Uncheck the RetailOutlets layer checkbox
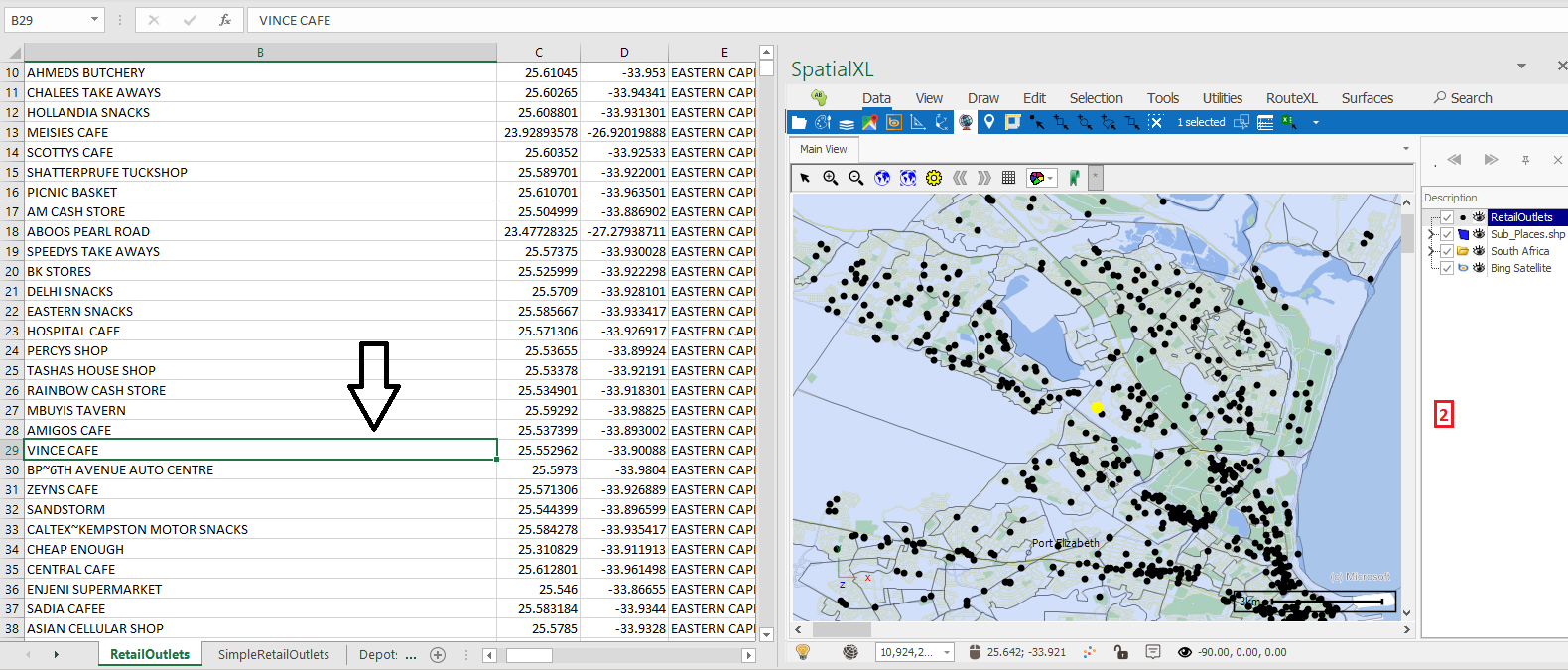This screenshot has width=1568, height=670. pos(1447,217)
